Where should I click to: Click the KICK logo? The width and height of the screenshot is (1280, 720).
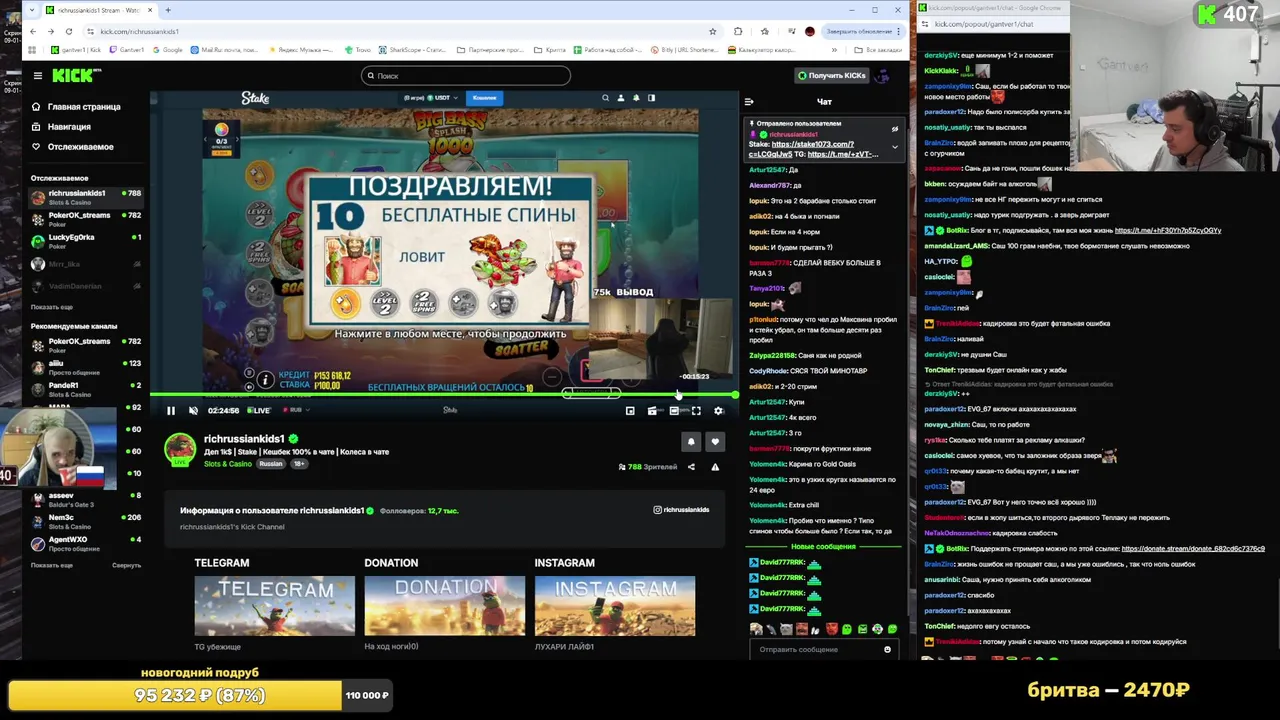pyautogui.click(x=77, y=75)
